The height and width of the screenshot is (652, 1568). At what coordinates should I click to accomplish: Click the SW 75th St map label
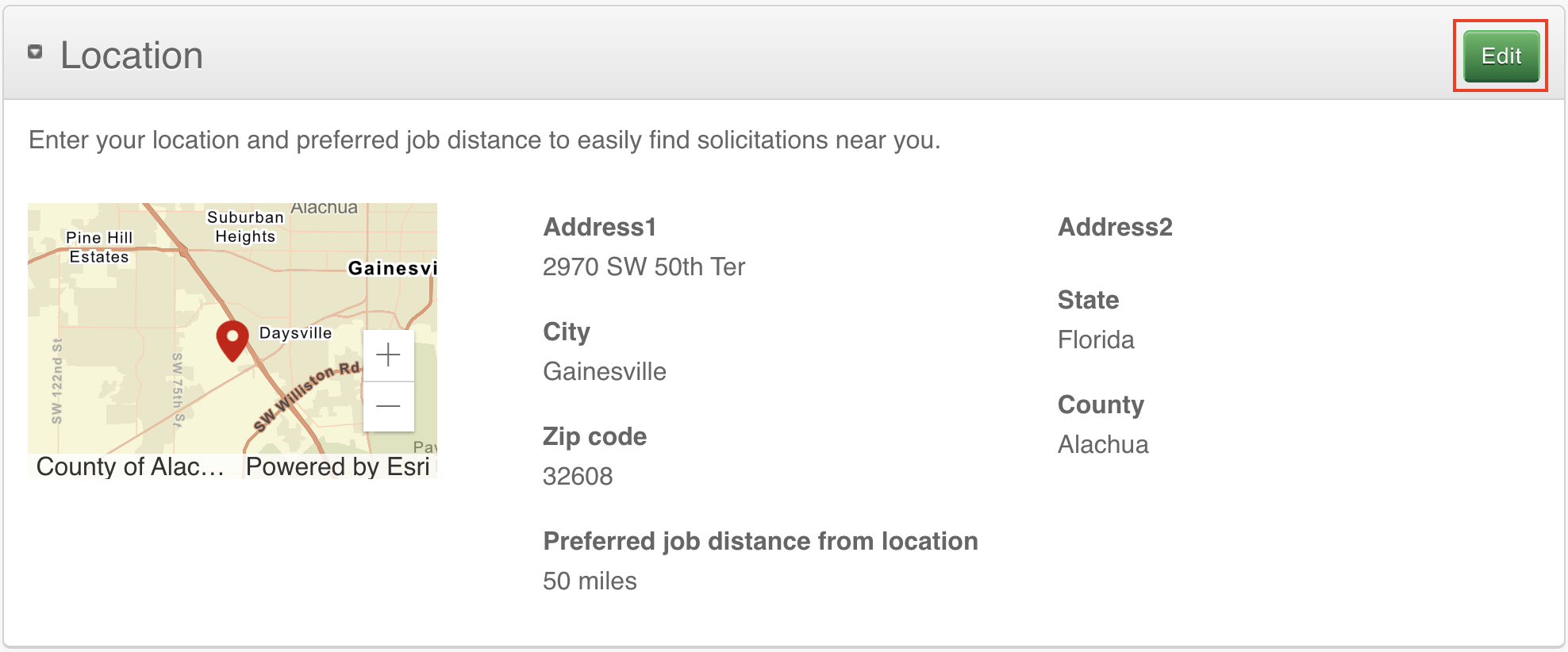(x=178, y=389)
